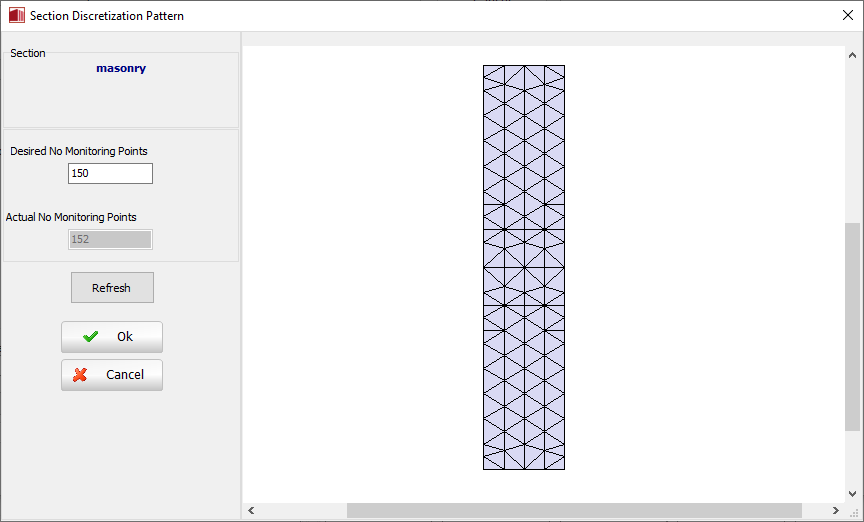The width and height of the screenshot is (864, 522).
Task: Click the vertical scrollbar thumb
Action: pos(852,325)
